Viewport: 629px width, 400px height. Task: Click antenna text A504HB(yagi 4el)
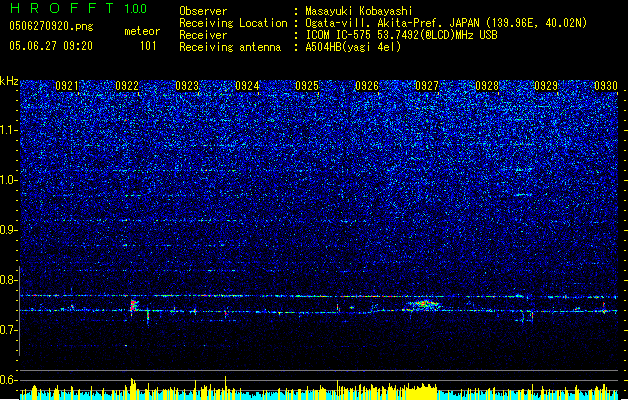[x=353, y=47]
